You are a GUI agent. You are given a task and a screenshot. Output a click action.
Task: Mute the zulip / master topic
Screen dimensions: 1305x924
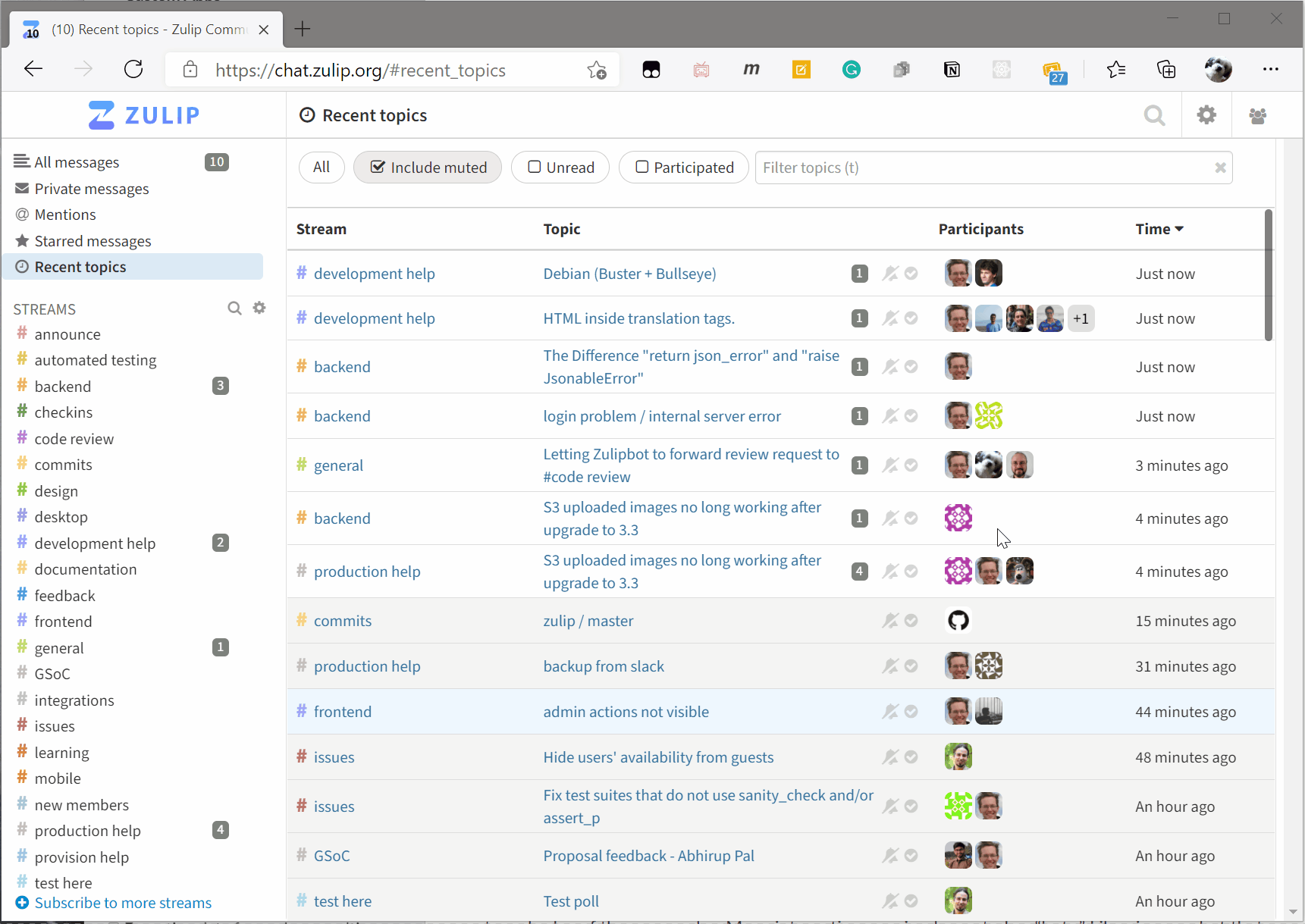pos(890,621)
